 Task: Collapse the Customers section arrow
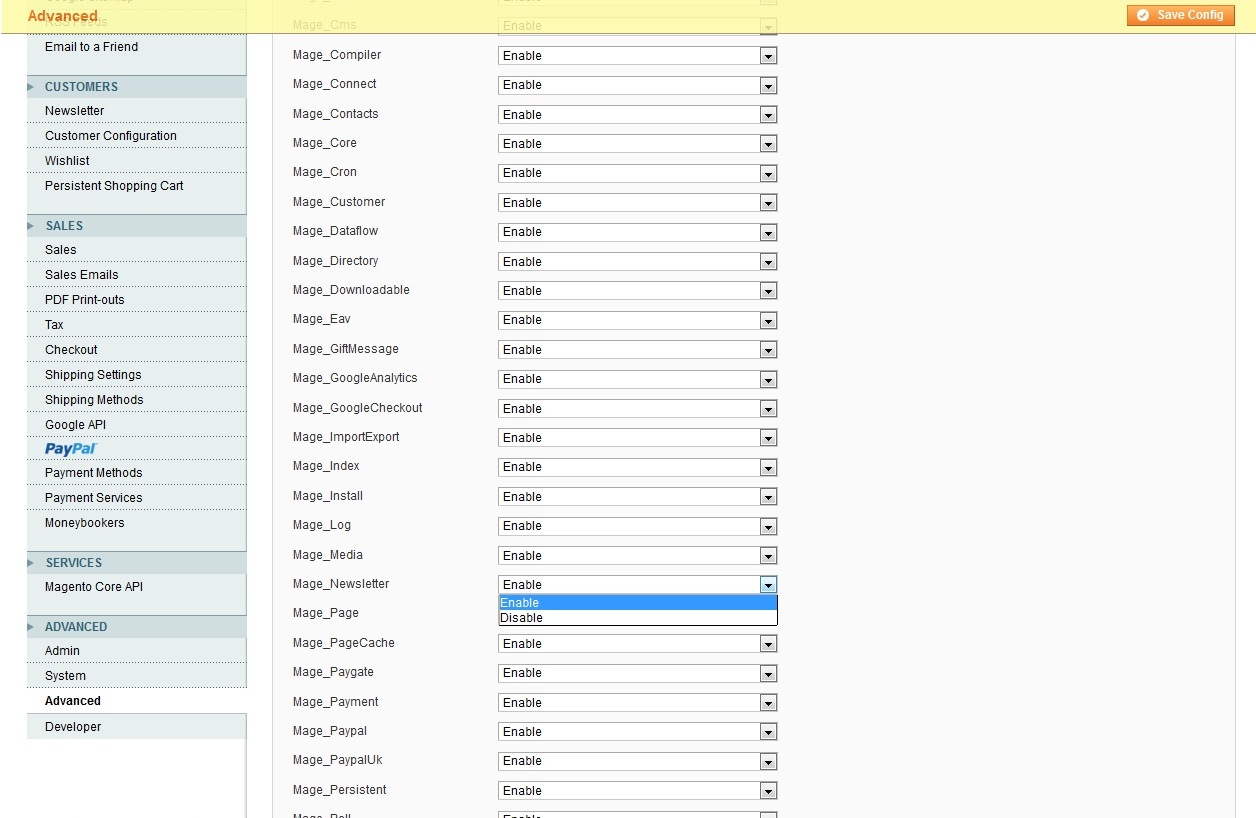click(31, 87)
